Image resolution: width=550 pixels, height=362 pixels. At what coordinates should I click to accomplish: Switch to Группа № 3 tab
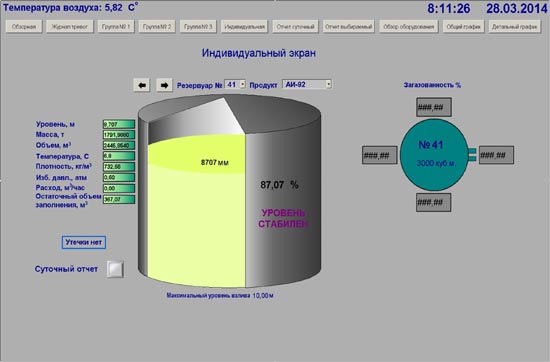pos(198,27)
